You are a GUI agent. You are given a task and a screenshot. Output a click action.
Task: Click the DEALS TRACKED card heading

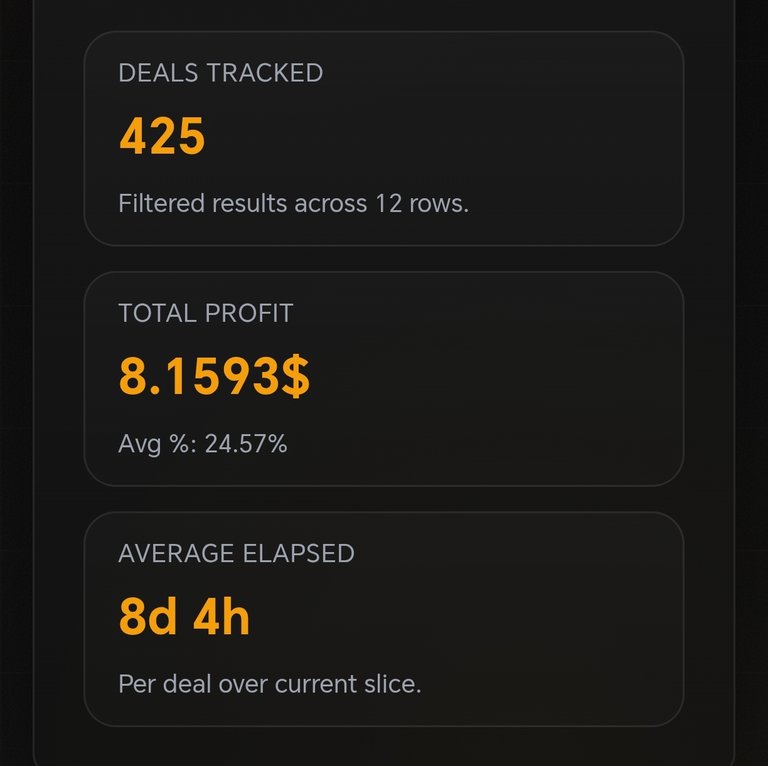coord(220,73)
